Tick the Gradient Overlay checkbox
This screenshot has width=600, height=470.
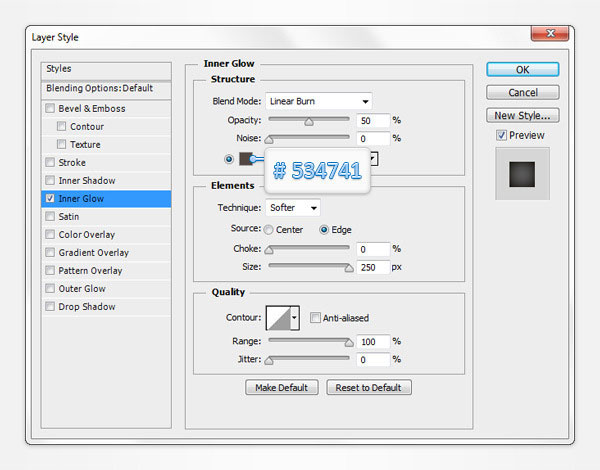(50, 252)
